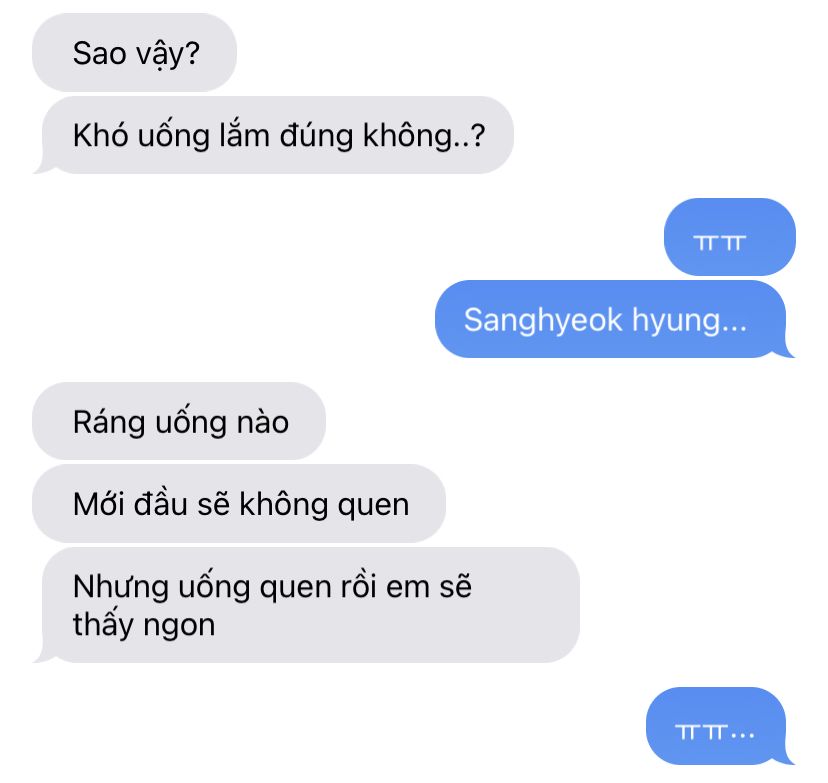Click the word "không..?" ending the second message
Image resolution: width=828 pixels, height=783 pixels.
(x=424, y=136)
